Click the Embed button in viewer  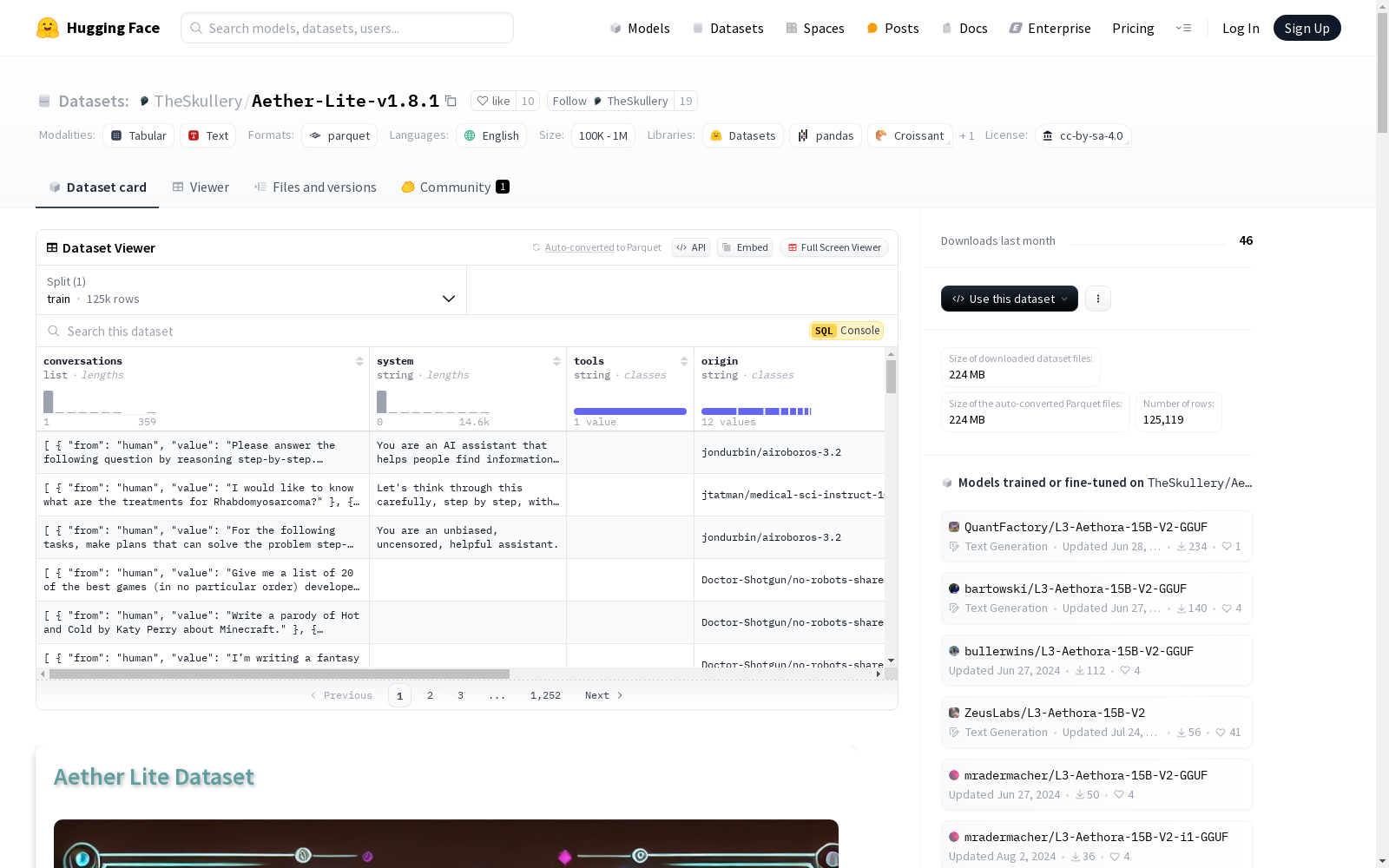click(x=745, y=247)
